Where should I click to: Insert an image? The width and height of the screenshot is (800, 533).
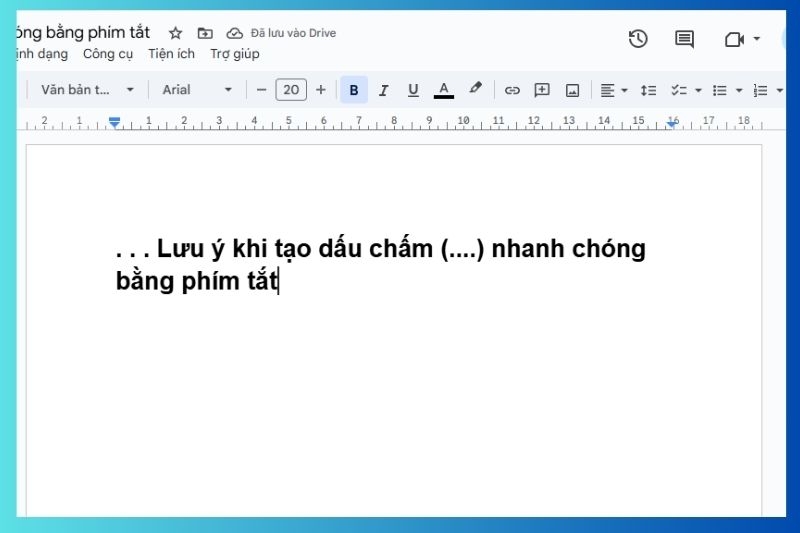572,91
